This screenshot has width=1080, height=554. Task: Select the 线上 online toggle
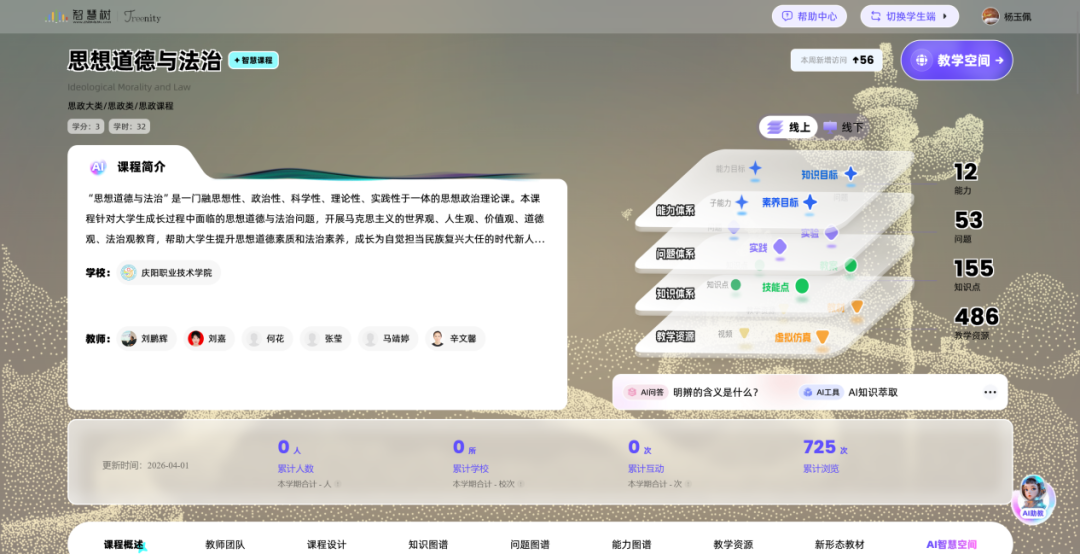[x=789, y=127]
